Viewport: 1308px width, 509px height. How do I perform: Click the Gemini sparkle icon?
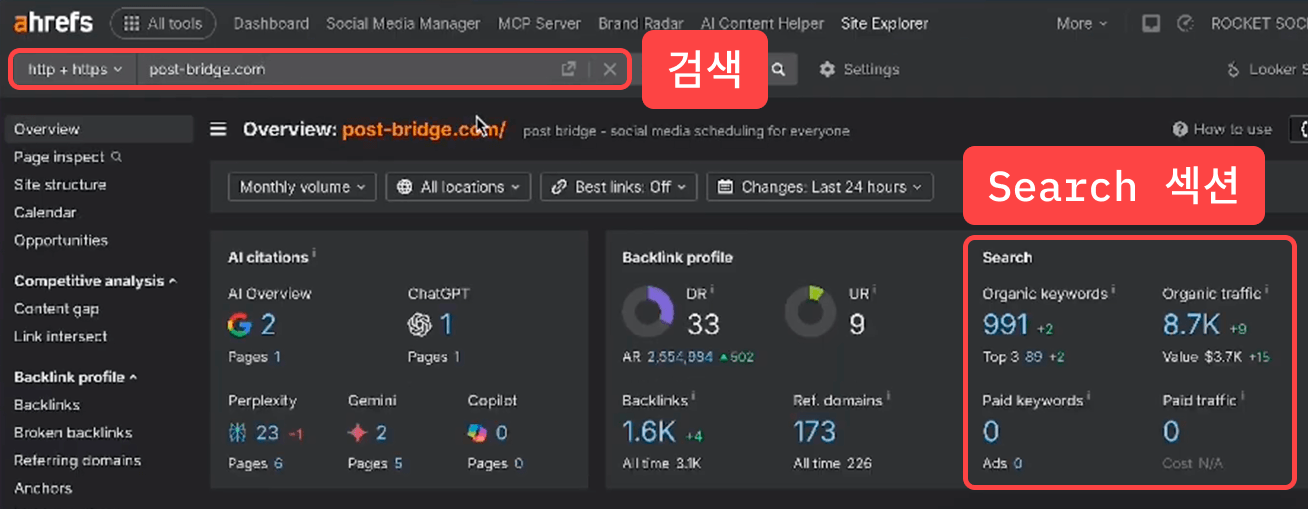(x=358, y=433)
